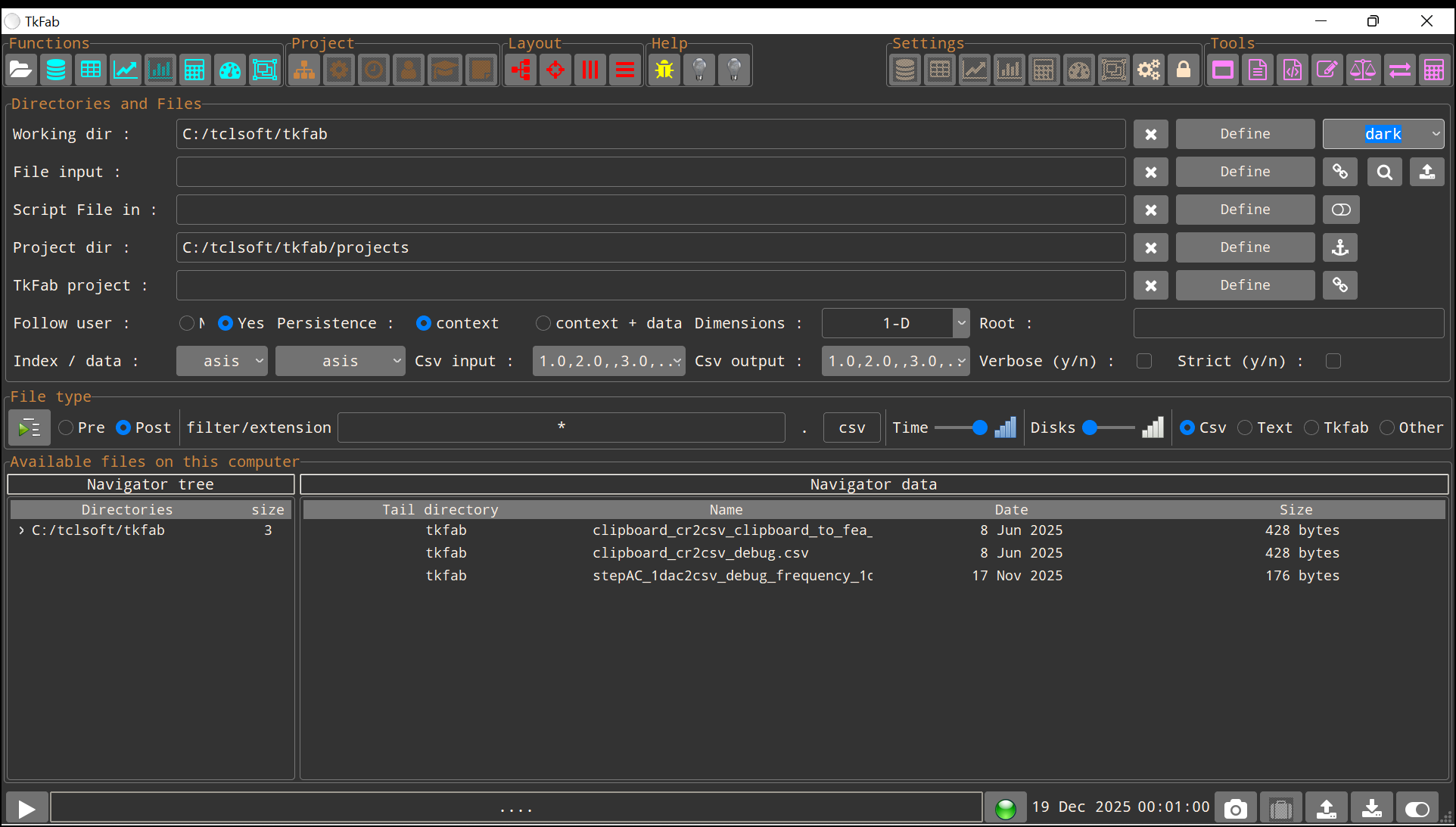Click the Script File in text field
This screenshot has width=1456, height=827.
[650, 210]
